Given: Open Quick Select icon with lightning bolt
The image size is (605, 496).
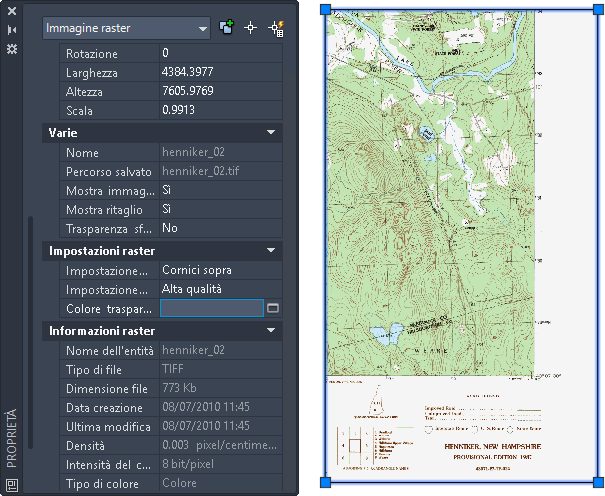Looking at the screenshot, I should (276, 29).
